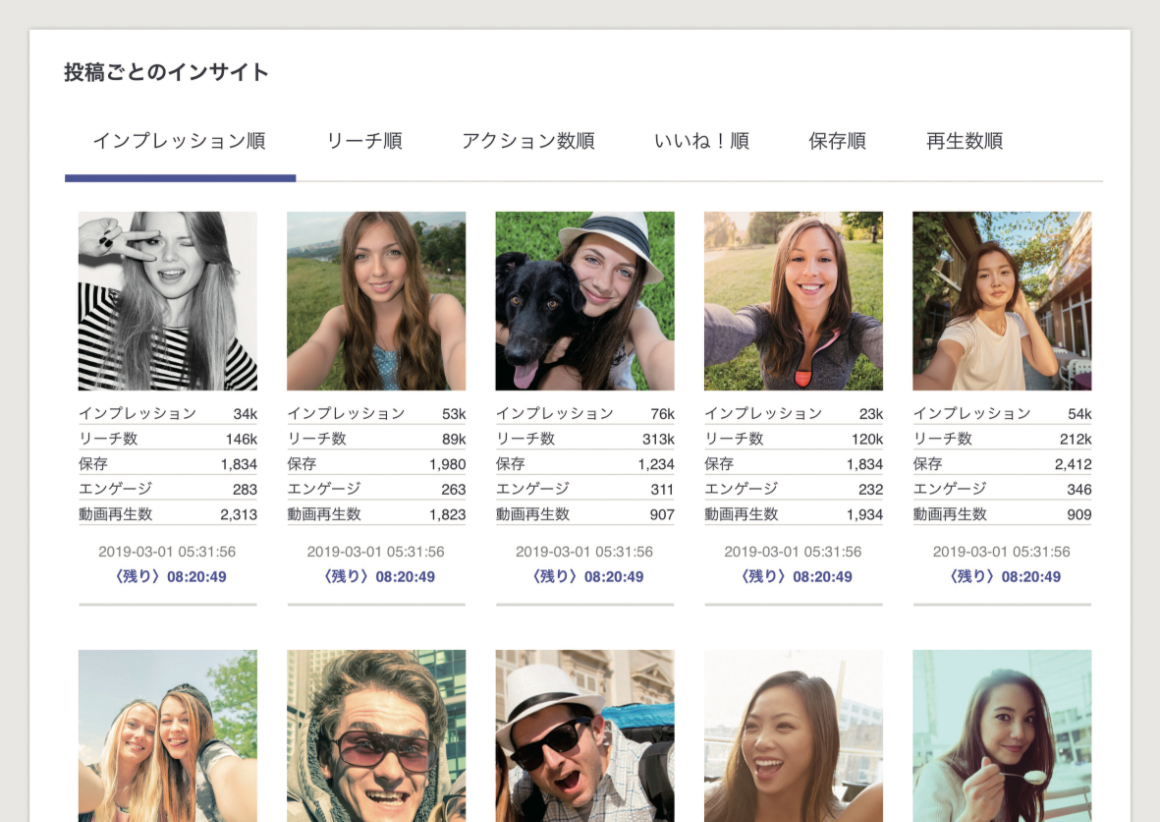Switch to the 保存順 tab
This screenshot has width=1160, height=822.
(837, 141)
